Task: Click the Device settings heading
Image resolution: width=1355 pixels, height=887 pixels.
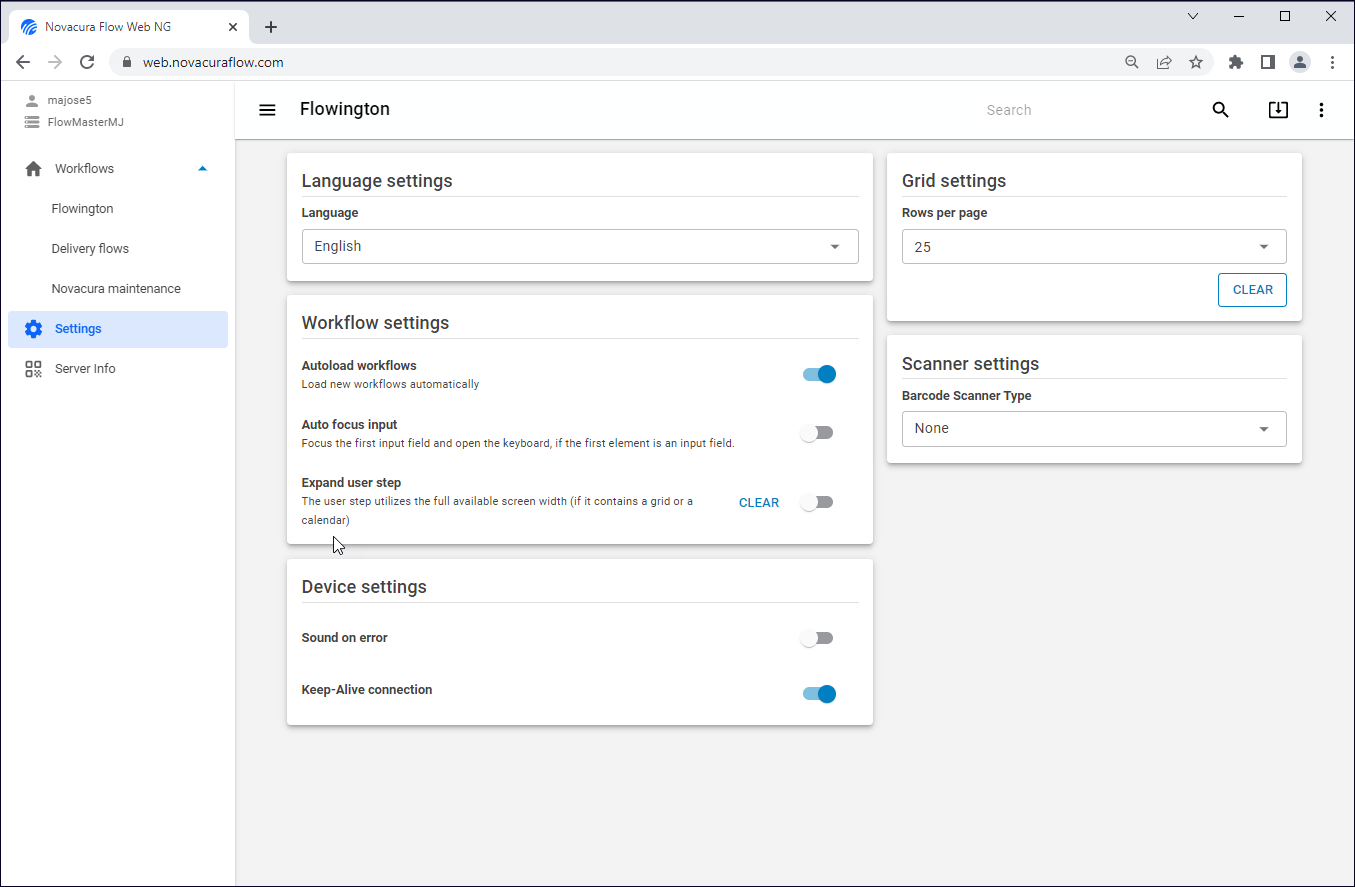Action: point(364,587)
